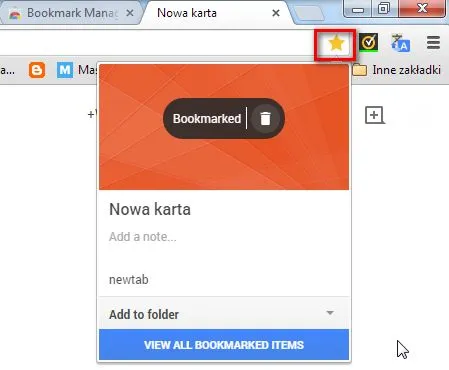Click the newtab URL text

[x=129, y=279]
